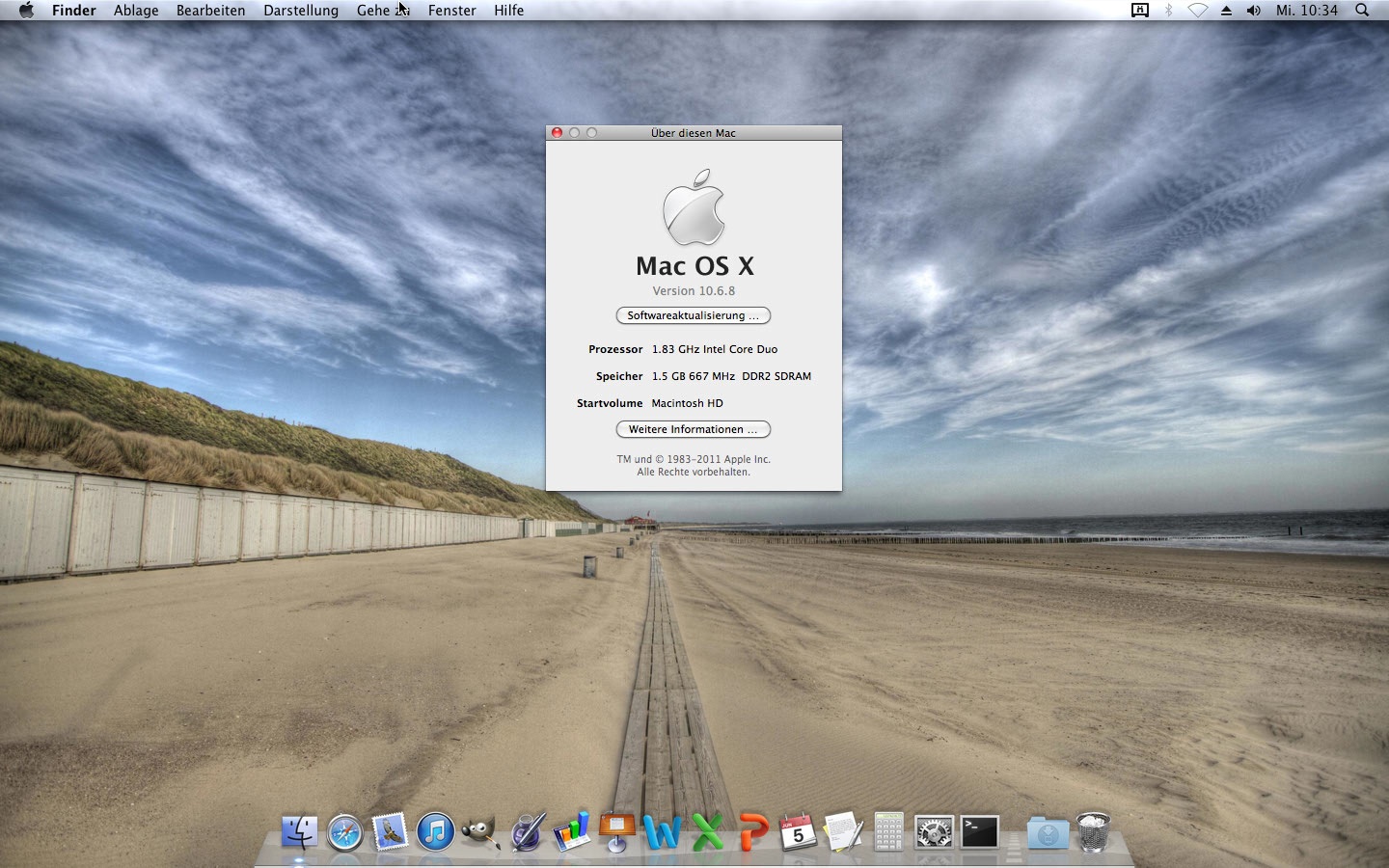Open the Trash in the Dock

[1093, 831]
